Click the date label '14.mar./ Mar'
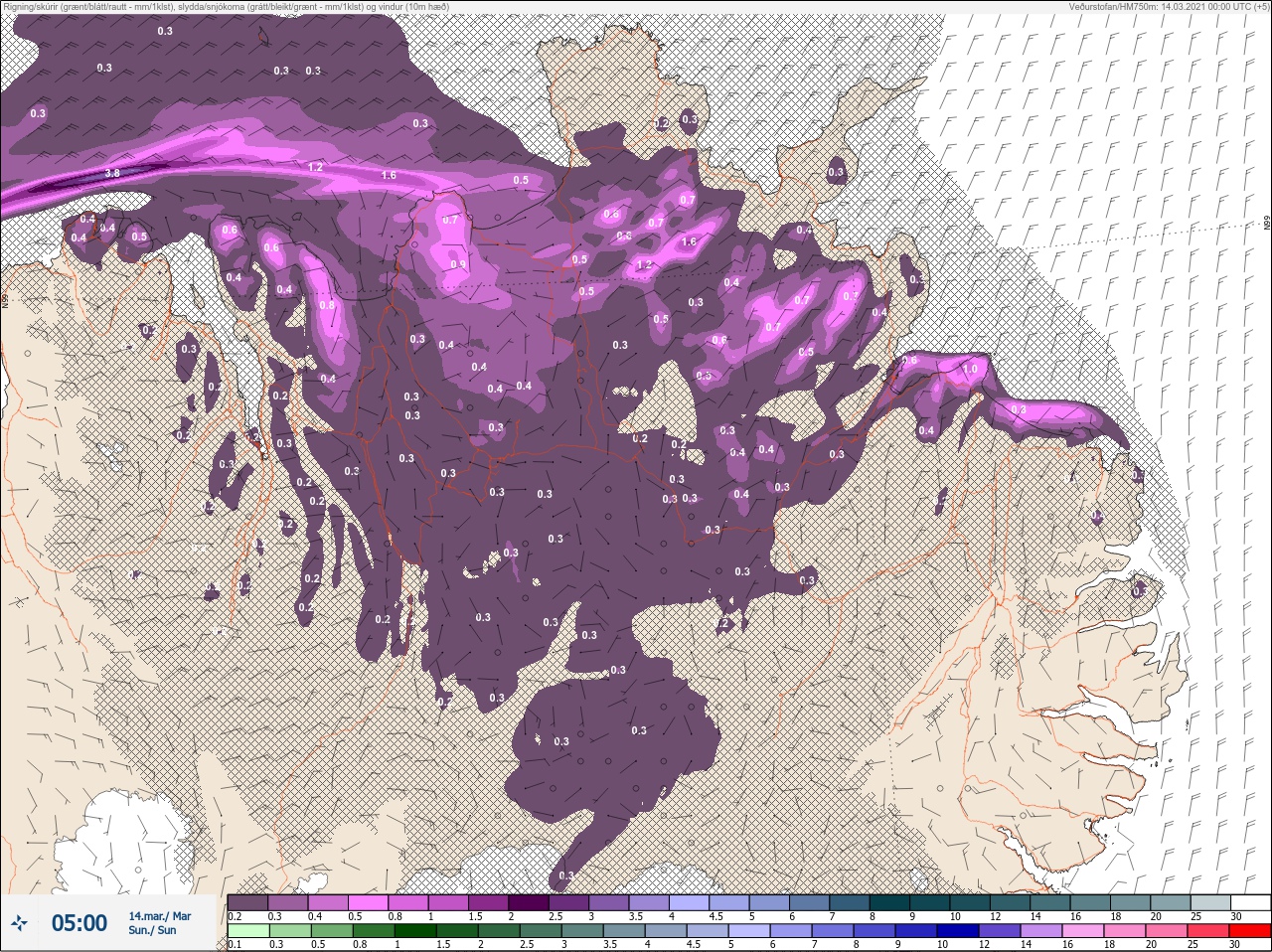 [160, 916]
